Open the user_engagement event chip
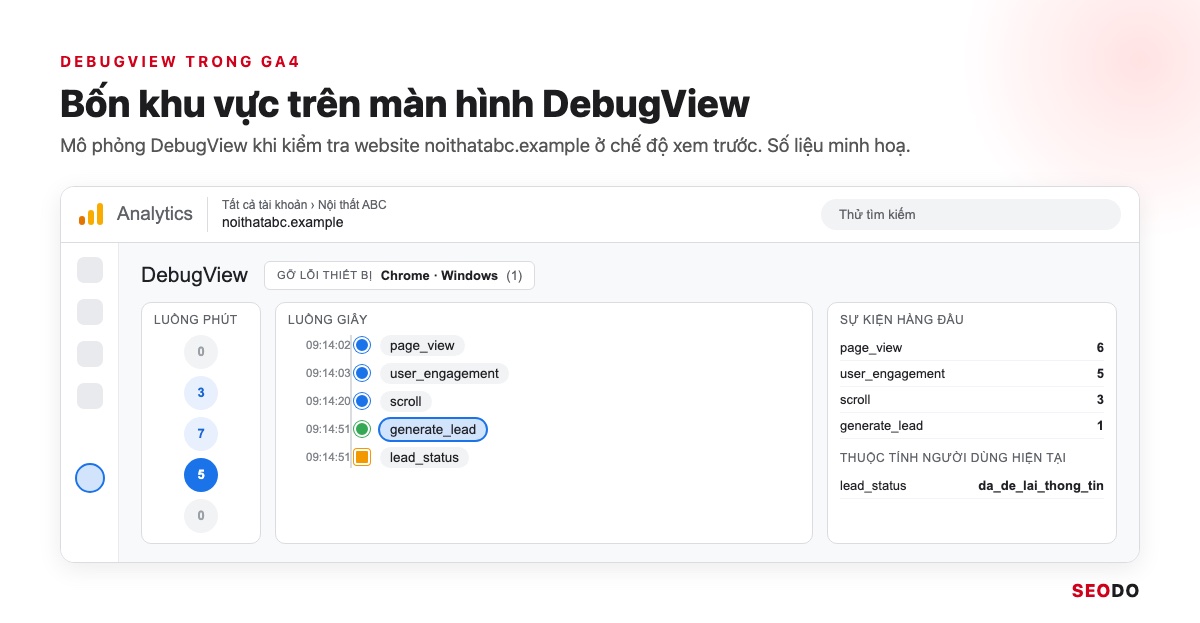1200x623 pixels. tap(444, 373)
